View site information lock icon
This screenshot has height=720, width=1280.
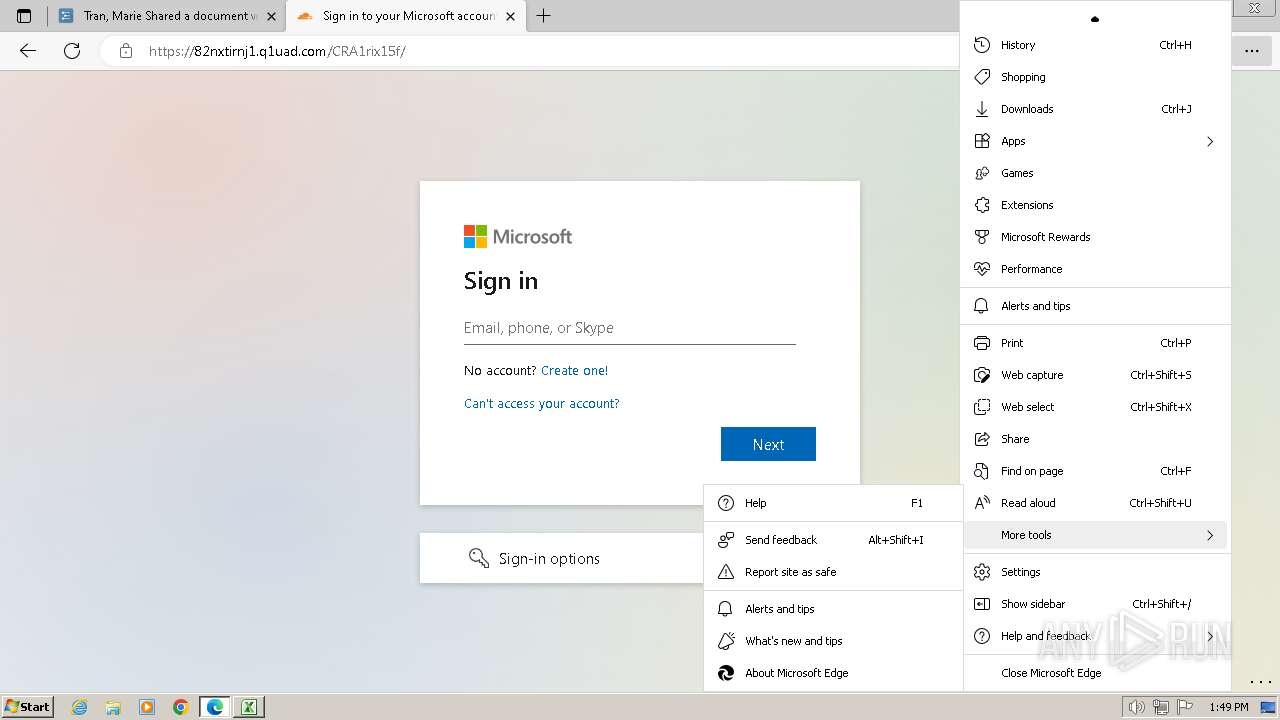point(126,51)
